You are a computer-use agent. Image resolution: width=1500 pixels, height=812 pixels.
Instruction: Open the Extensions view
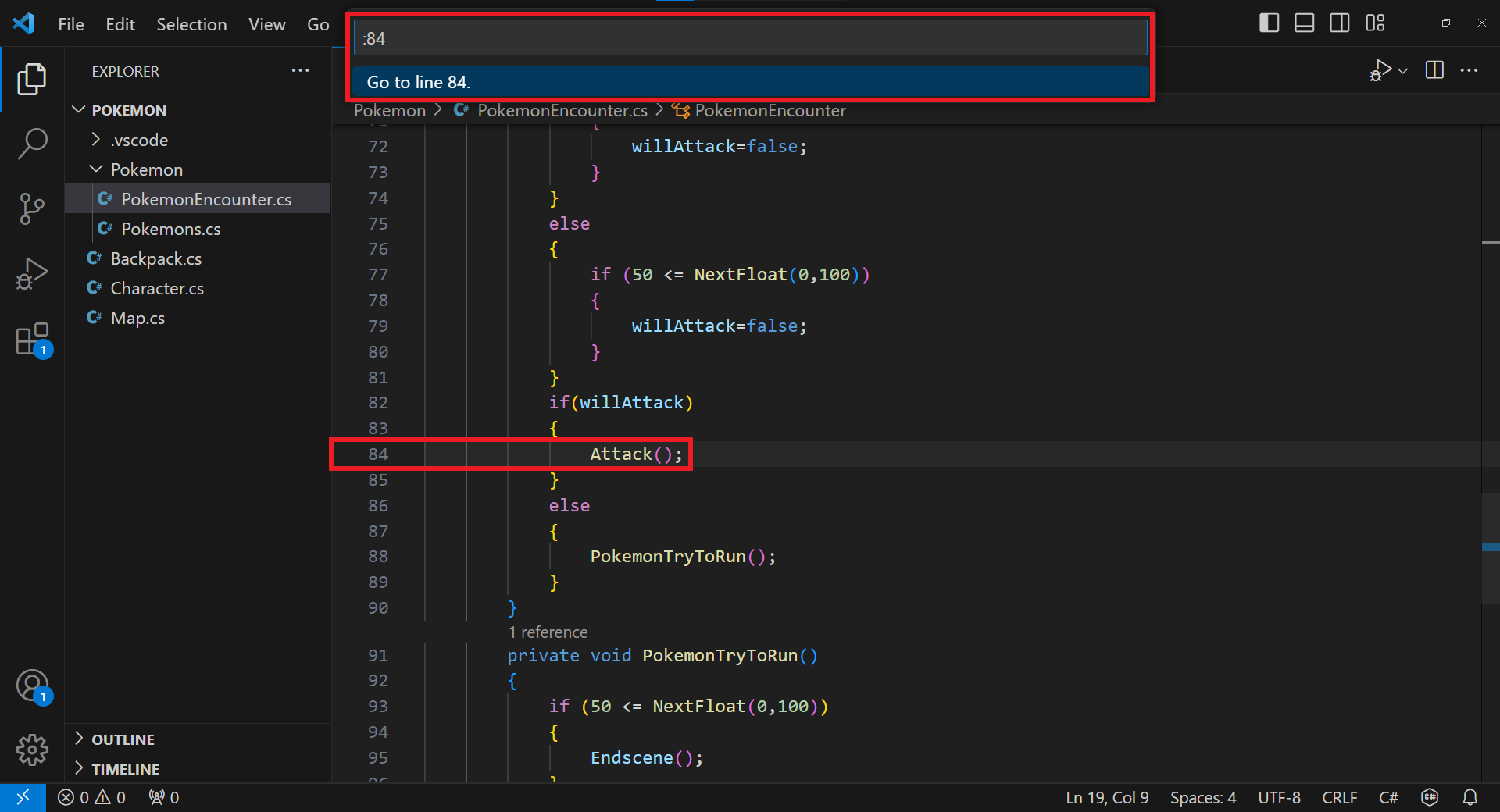[32, 339]
